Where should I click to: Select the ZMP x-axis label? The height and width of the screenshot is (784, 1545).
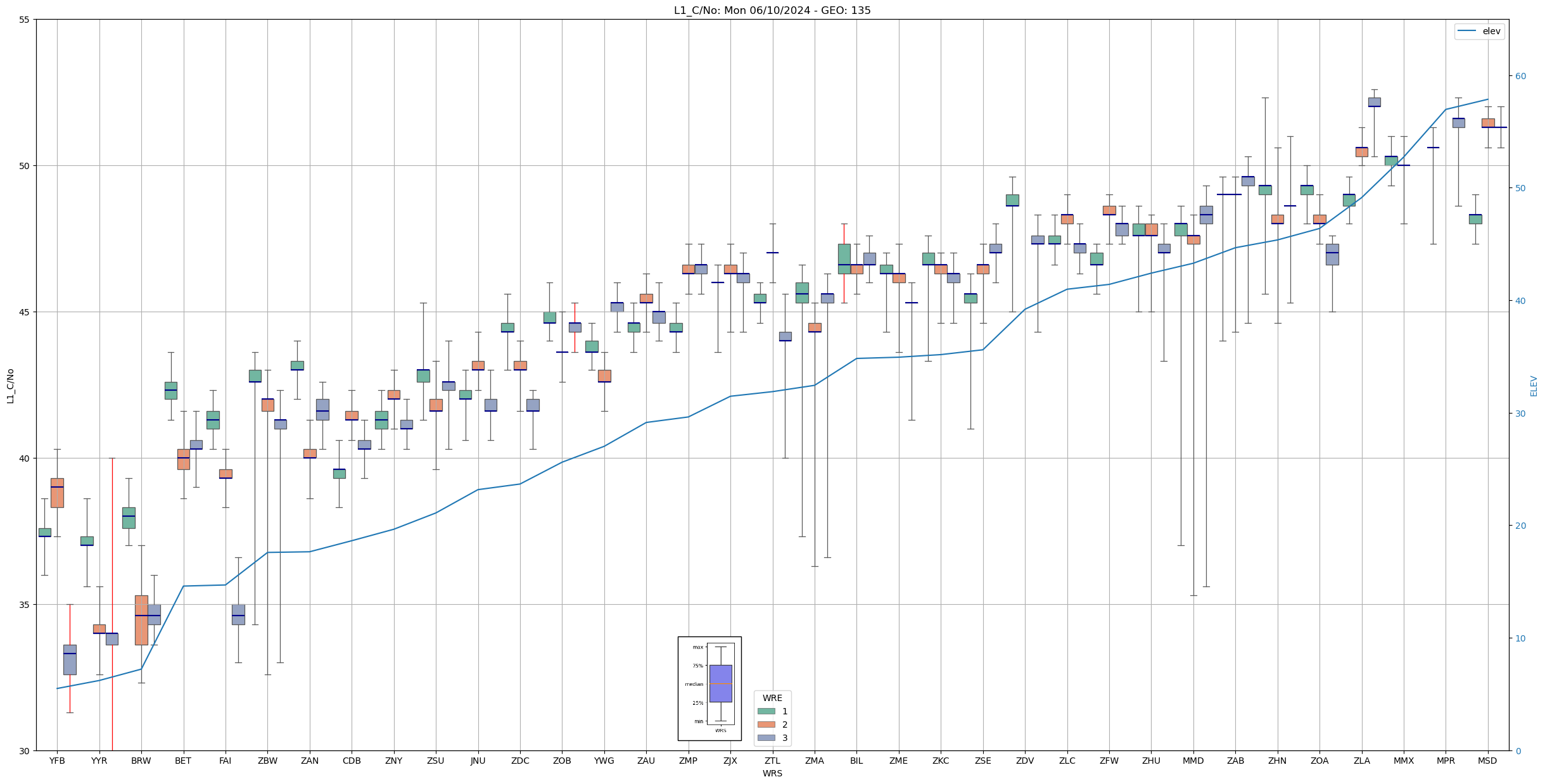coord(689,761)
